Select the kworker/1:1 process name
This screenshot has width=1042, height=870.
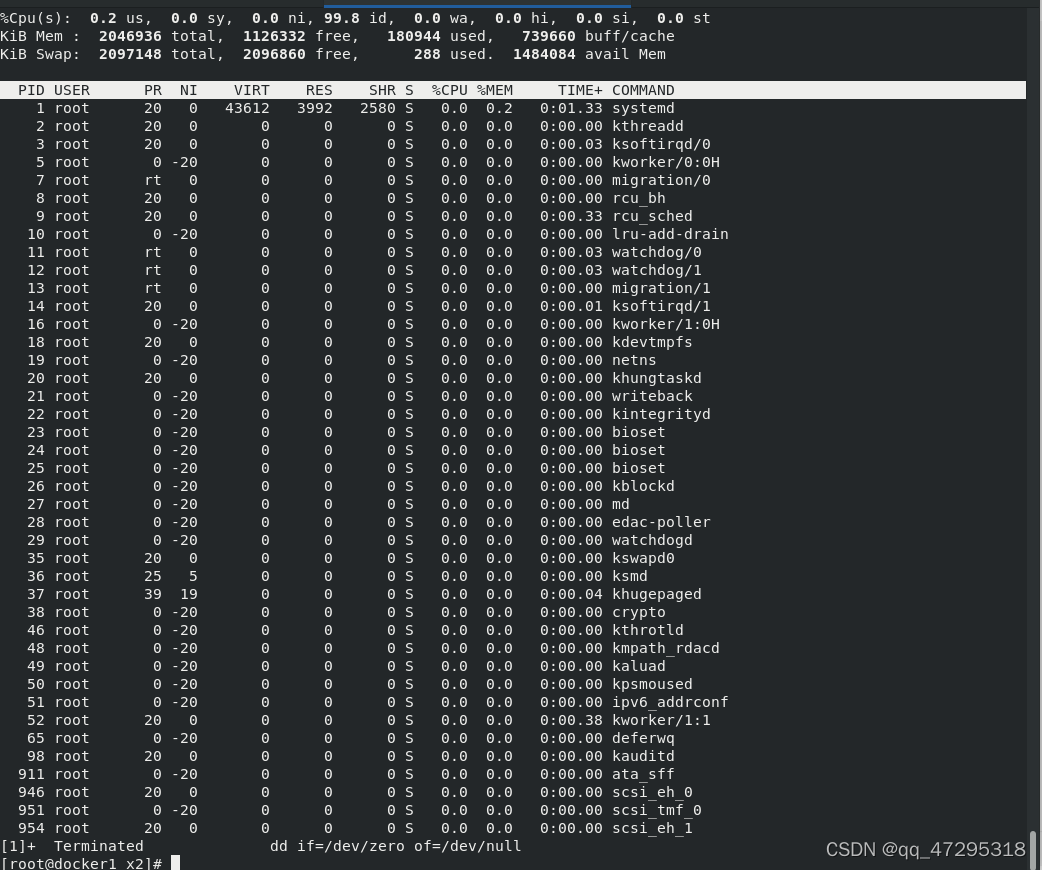point(661,720)
